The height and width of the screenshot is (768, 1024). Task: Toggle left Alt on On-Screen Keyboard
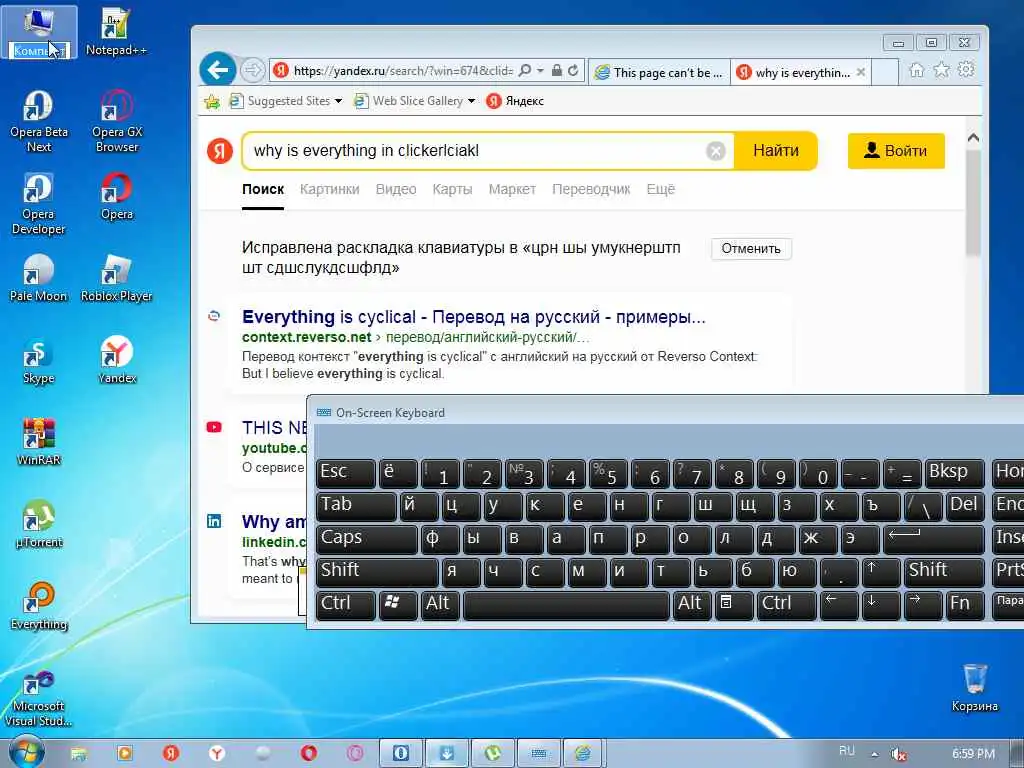click(x=440, y=605)
